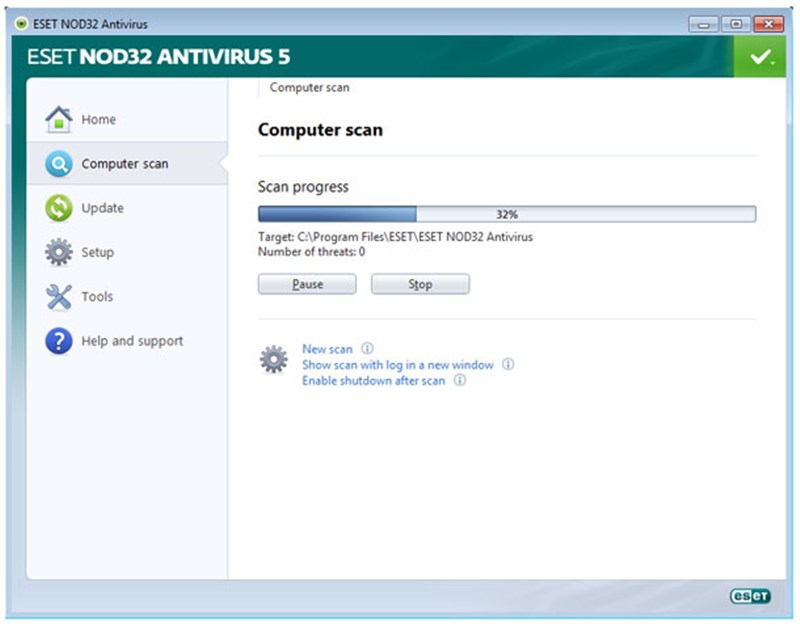Go to the Update section
Viewport: 800px width, 624px height.
coord(128,208)
